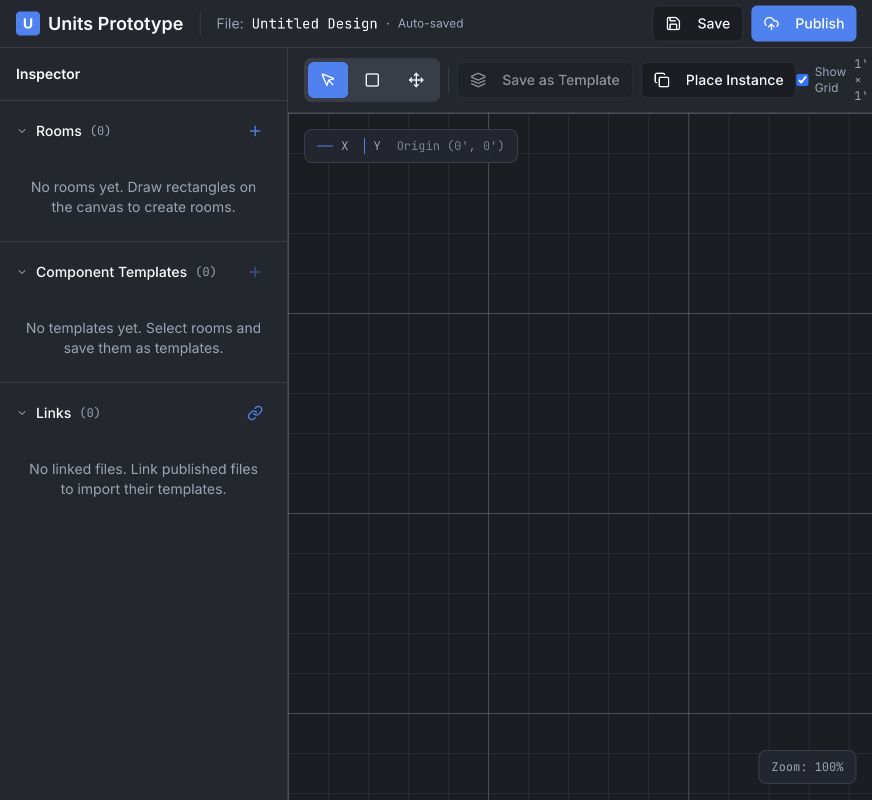Click the Untitled Design file name
Image resolution: width=872 pixels, height=800 pixels.
[314, 23]
